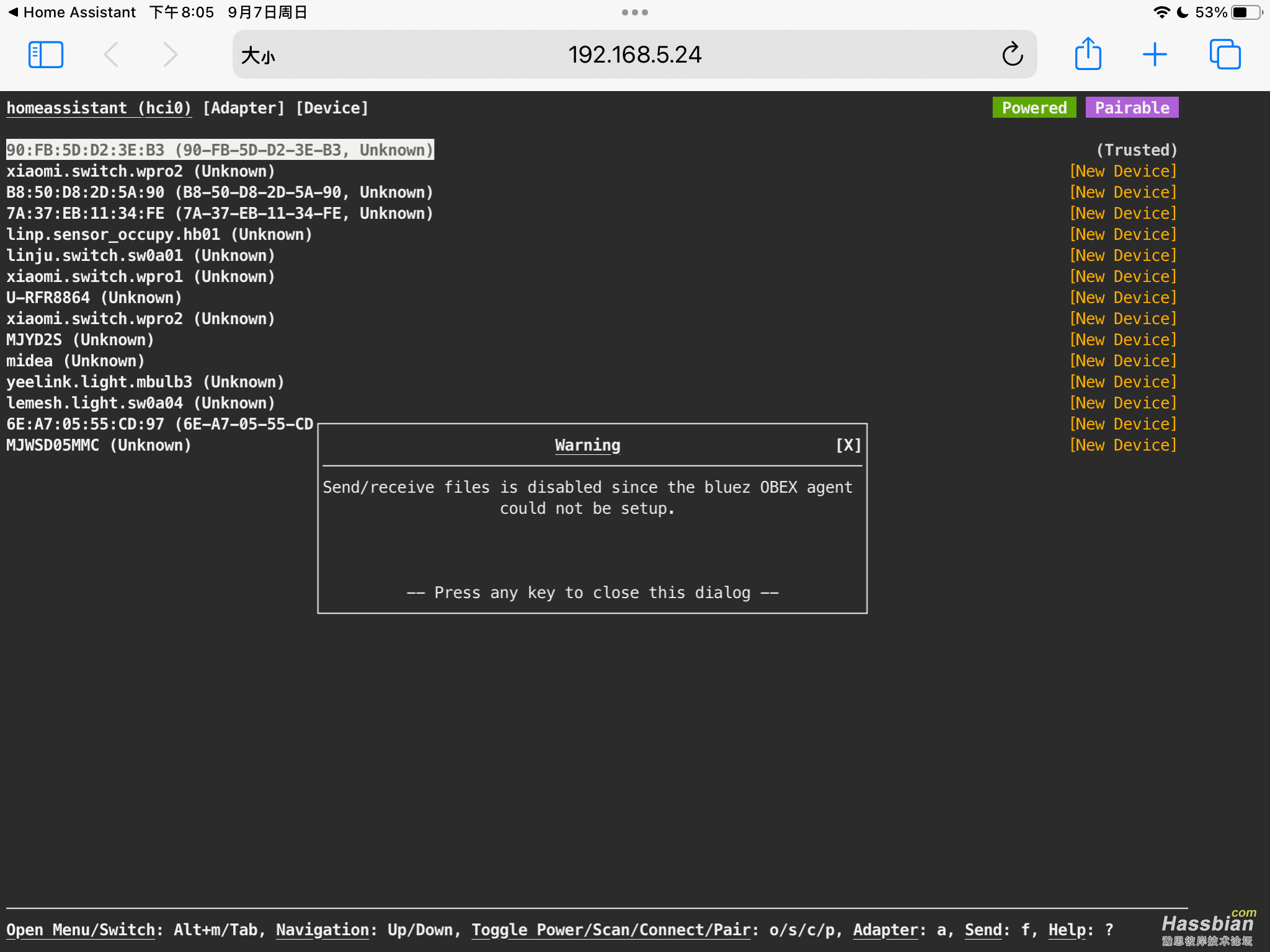1270x952 pixels.
Task: Reload the page 192.168.5.24
Action: 1012,55
